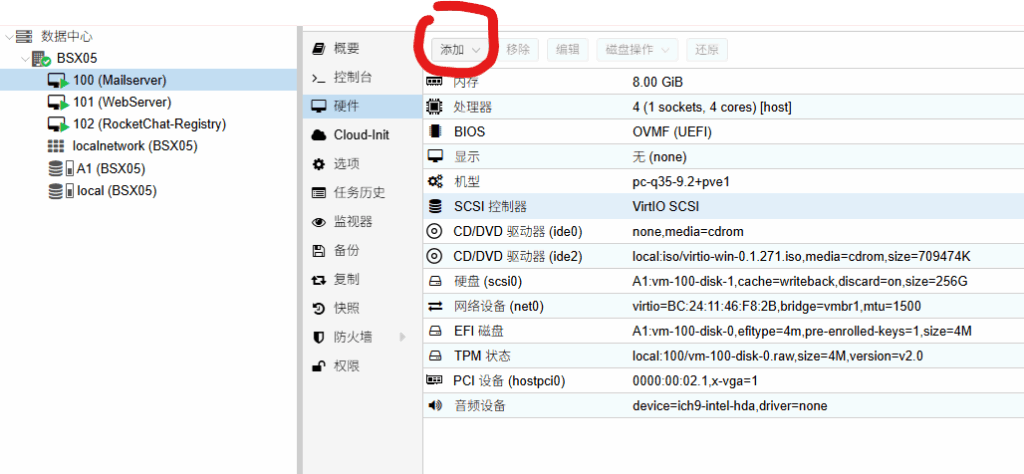The width and height of the screenshot is (1024, 474).
Task: Select the CD/DVD 驱动器 (ide2) row
Action: pyautogui.click(x=723, y=257)
